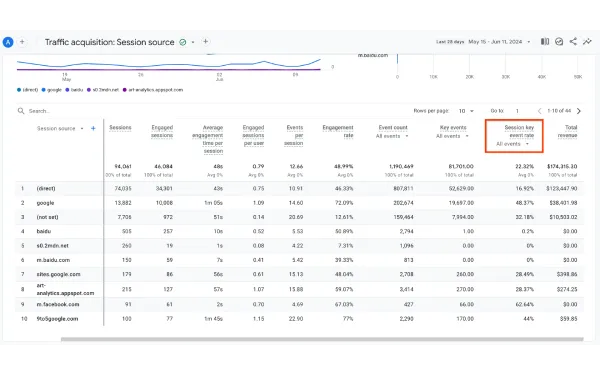Click the table search magnifier icon
This screenshot has height=375, width=600.
21,111
